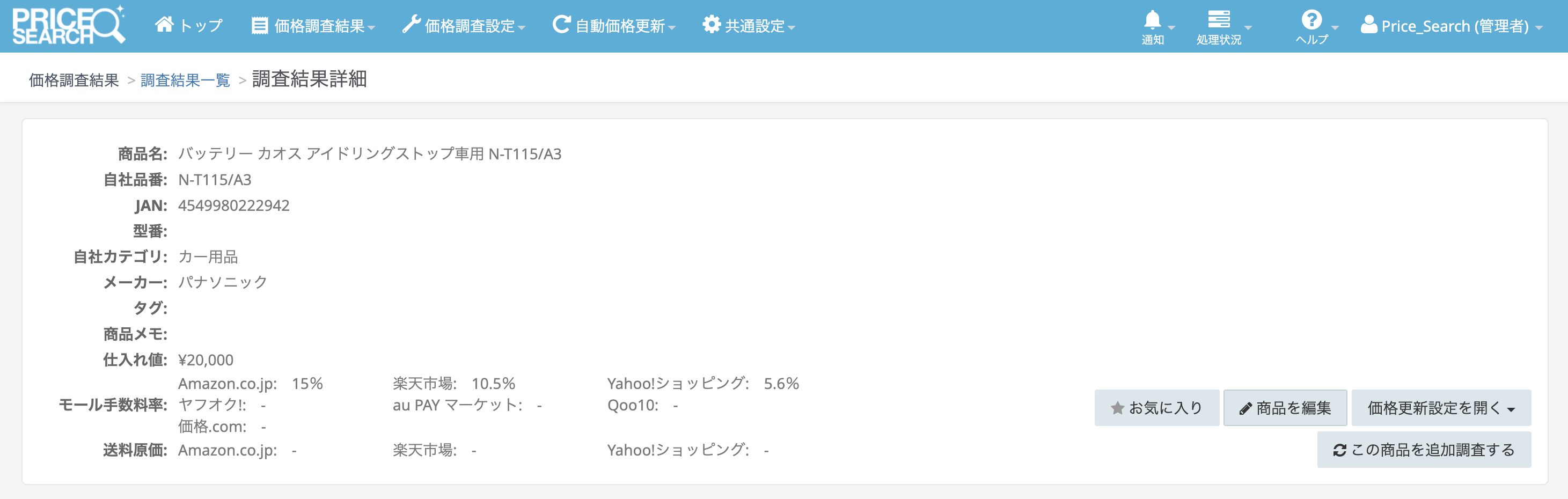Click the refresh icon beside 自動価格更新
Viewport: 1568px width, 499px height.
(x=561, y=25)
